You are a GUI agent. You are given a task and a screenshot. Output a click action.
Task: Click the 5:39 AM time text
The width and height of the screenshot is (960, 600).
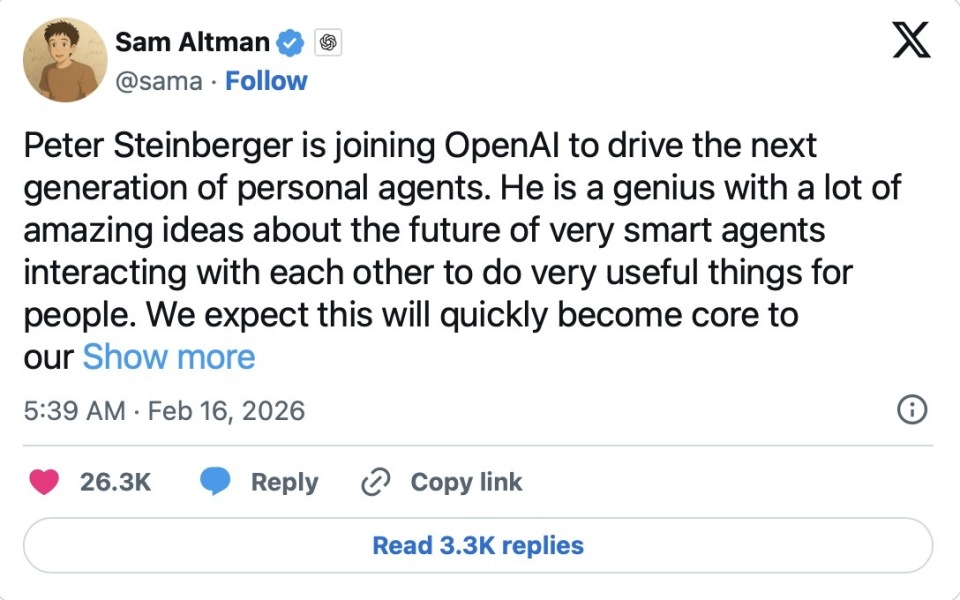[x=74, y=410]
